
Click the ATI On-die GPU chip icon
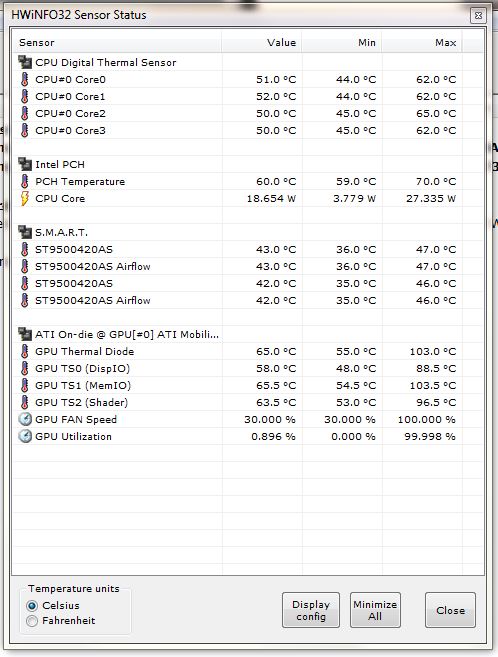(25, 334)
